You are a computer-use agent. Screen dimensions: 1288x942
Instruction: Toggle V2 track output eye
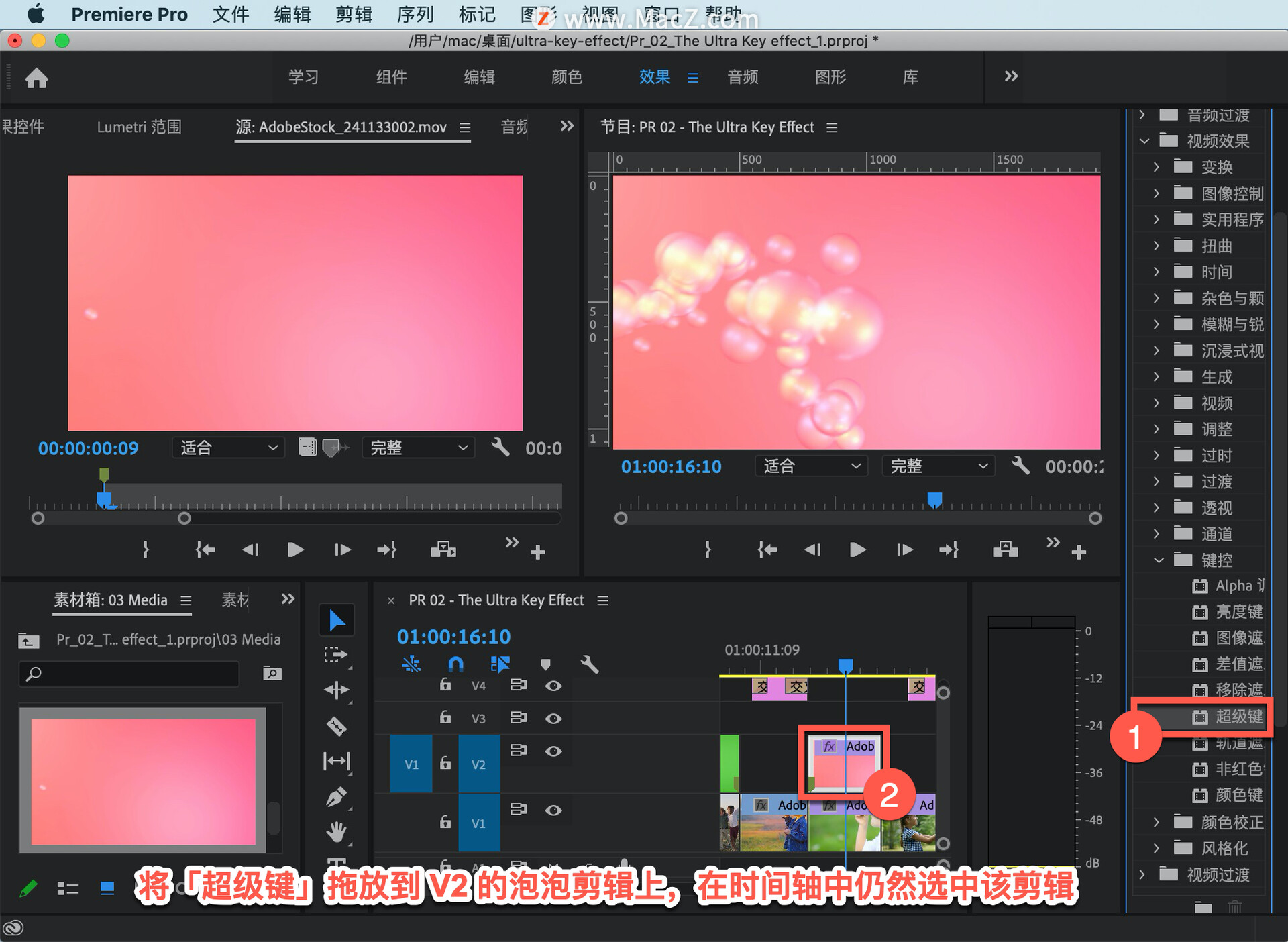point(553,751)
